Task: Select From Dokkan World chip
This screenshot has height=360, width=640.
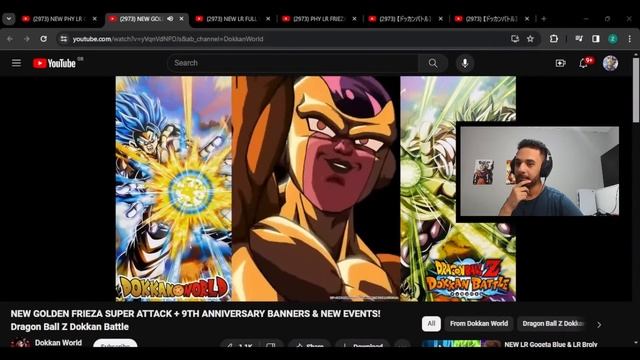Action: click(x=479, y=324)
